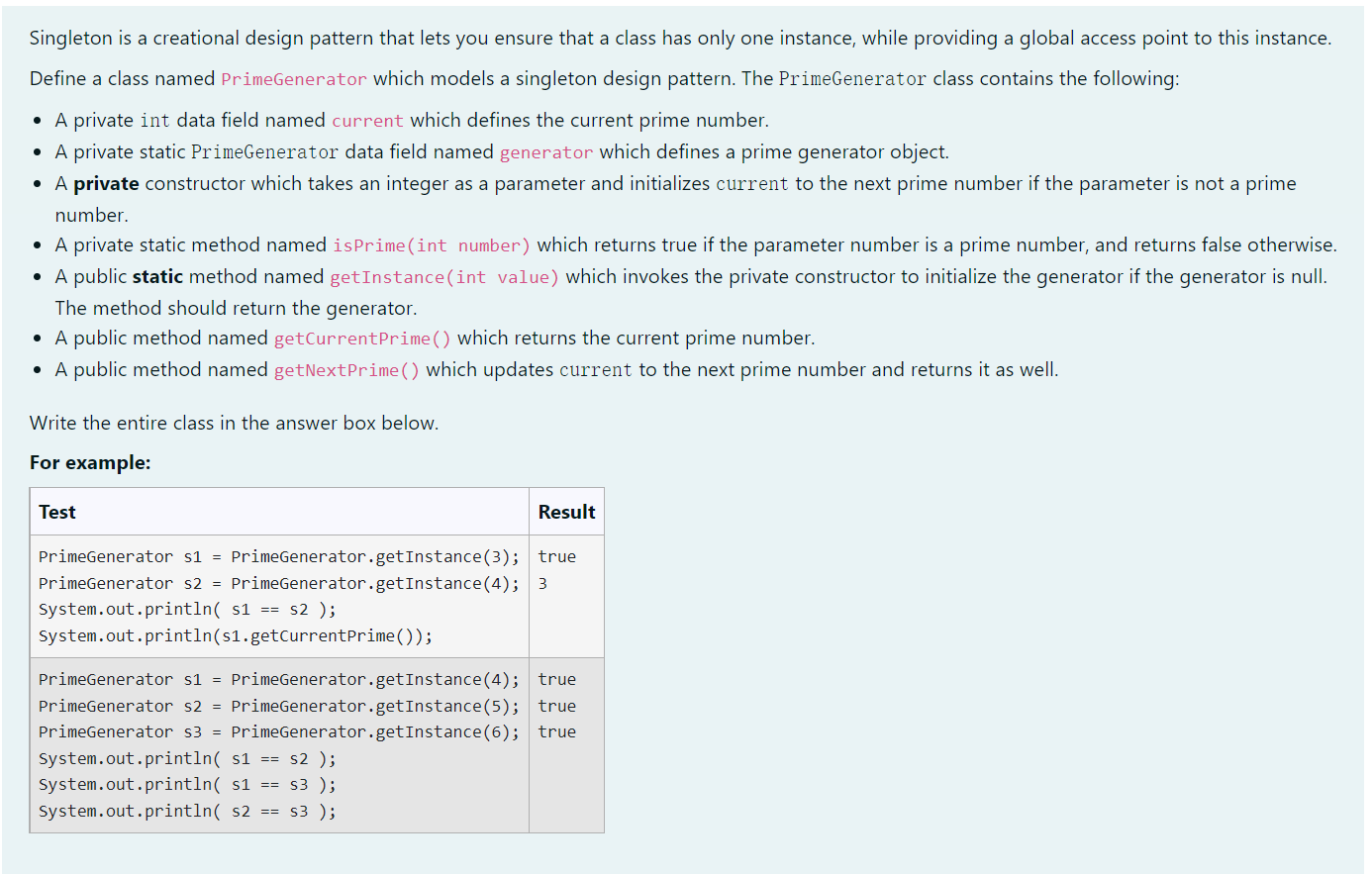
Task: Click the pink 'PrimeGenerator' class name code
Action: [293, 79]
